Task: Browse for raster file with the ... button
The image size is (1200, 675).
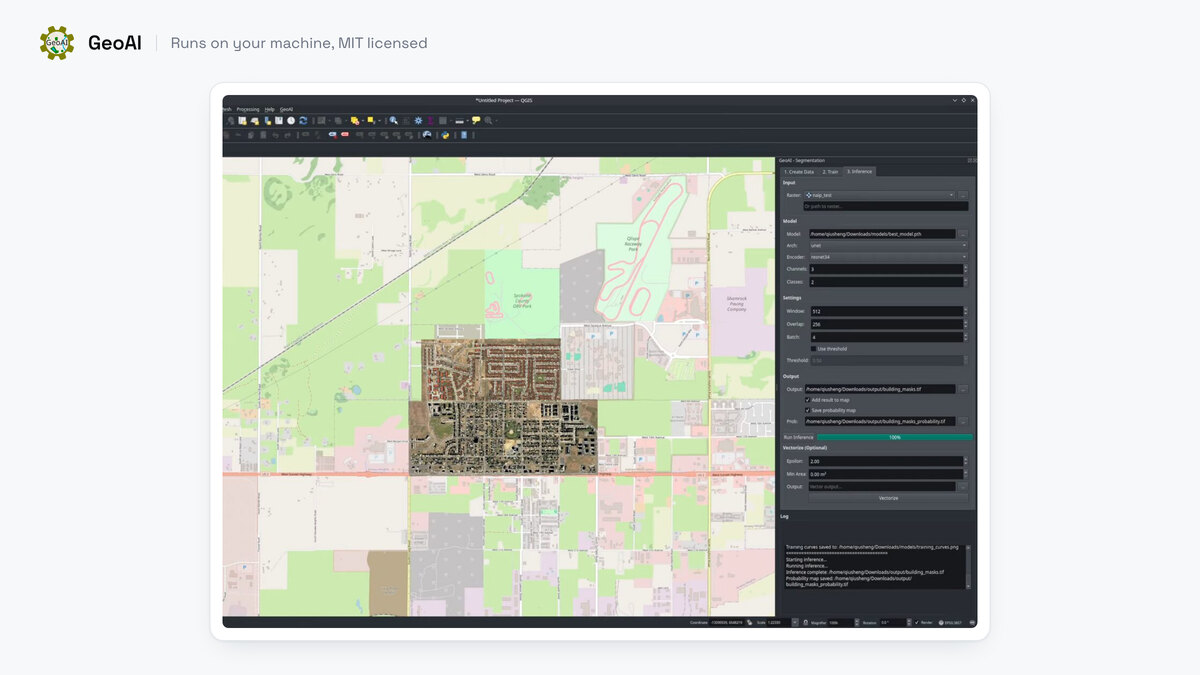Action: [x=963, y=195]
